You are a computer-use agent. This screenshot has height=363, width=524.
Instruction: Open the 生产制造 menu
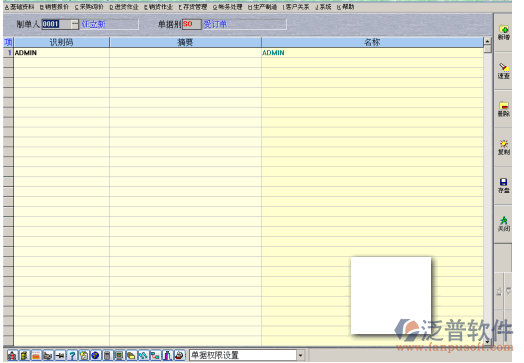pos(263,7)
